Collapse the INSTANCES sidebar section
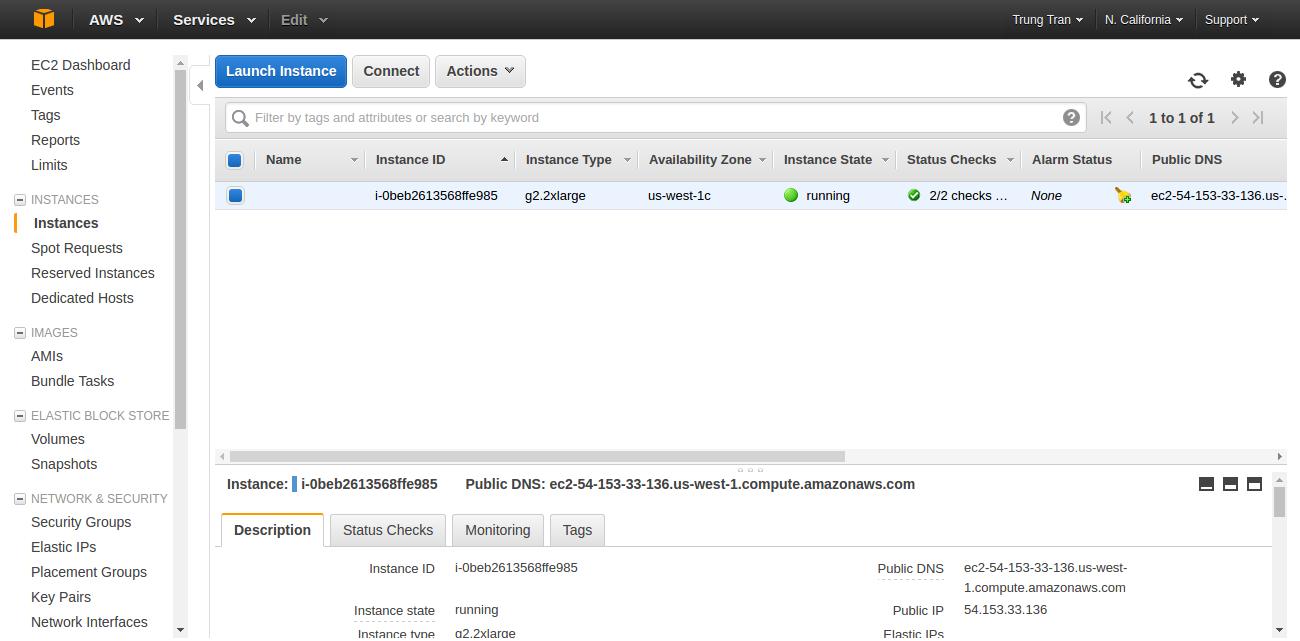The width and height of the screenshot is (1300, 641). [x=20, y=200]
